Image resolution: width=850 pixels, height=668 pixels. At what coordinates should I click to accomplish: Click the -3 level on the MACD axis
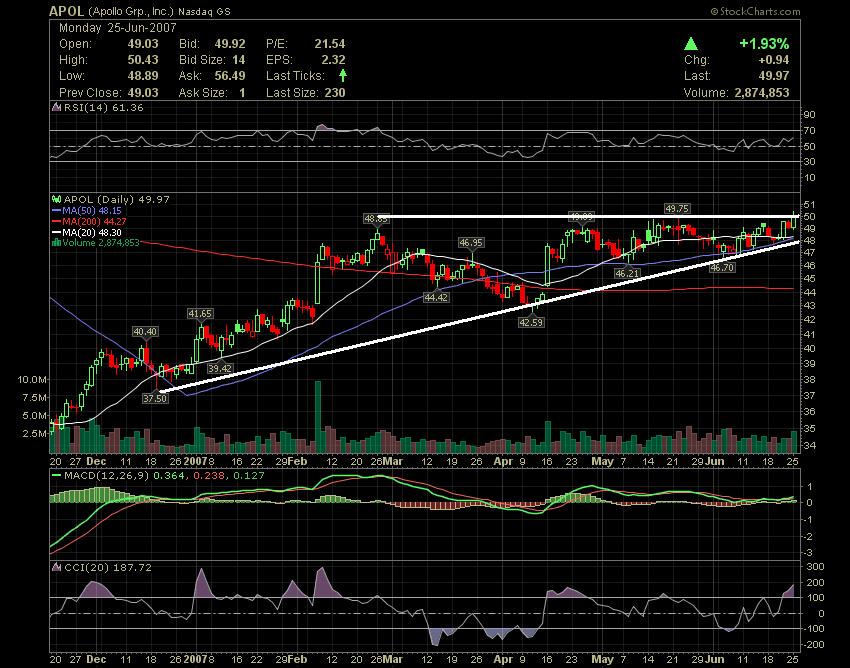pos(809,554)
